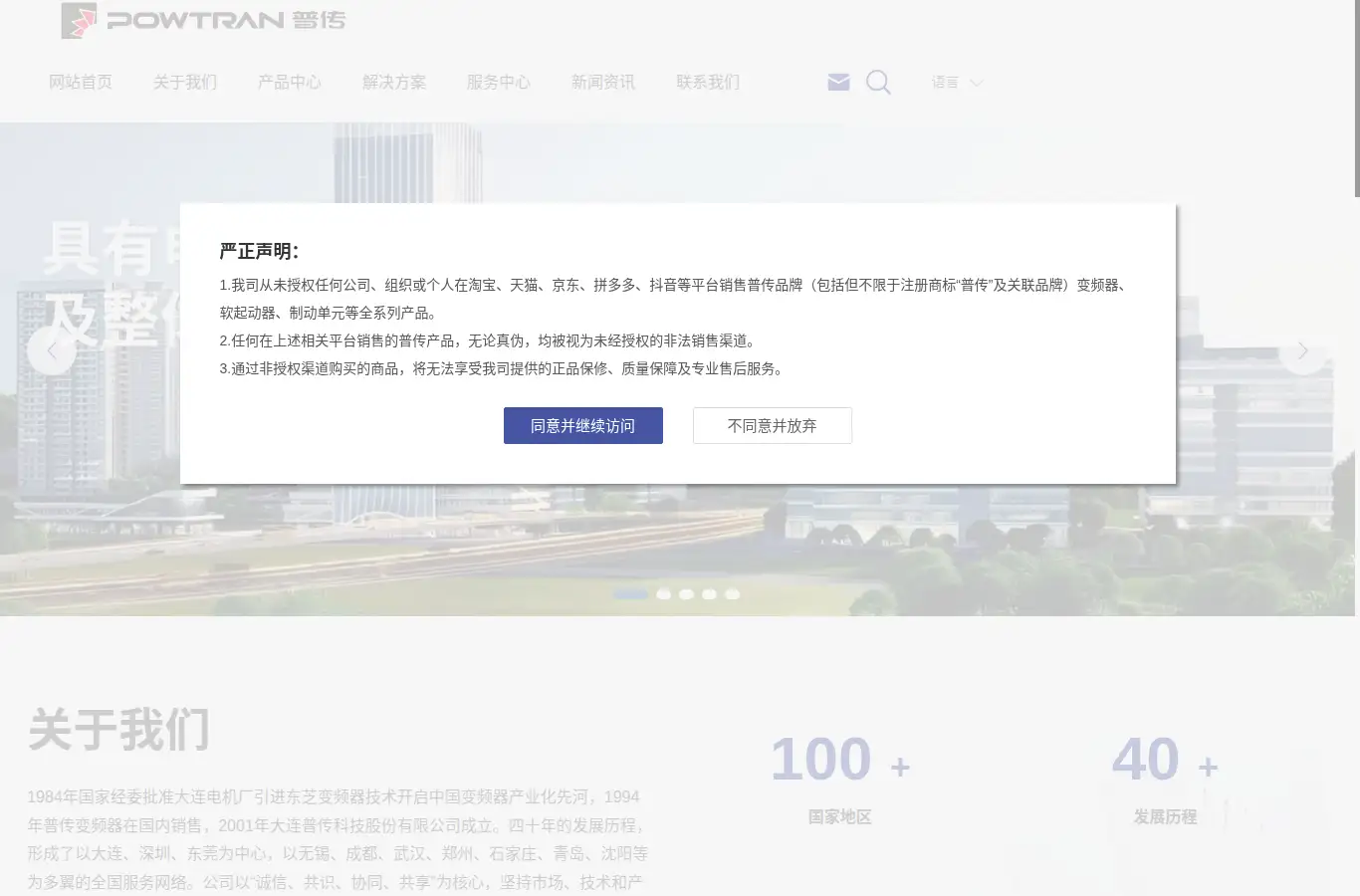Click the 关于我们 section heading

tap(118, 730)
